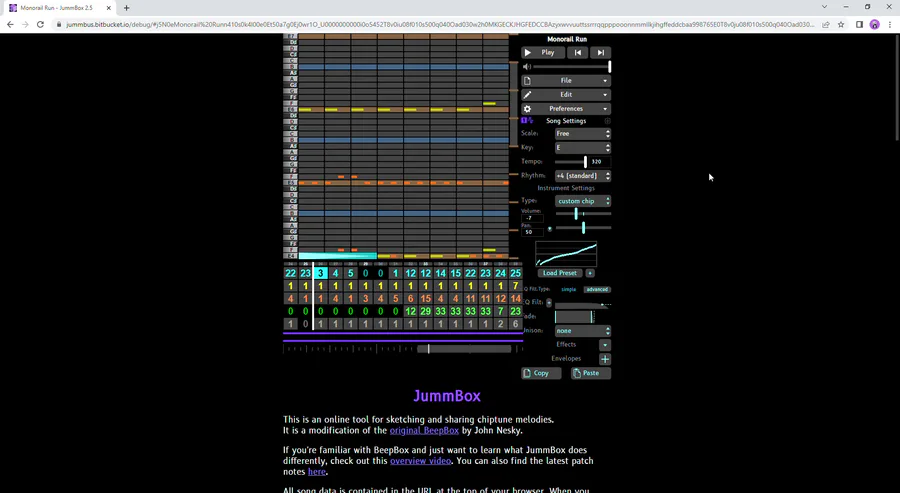This screenshot has height=493, width=900.
Task: Click the small round icon beside Pan
Action: coord(549,229)
